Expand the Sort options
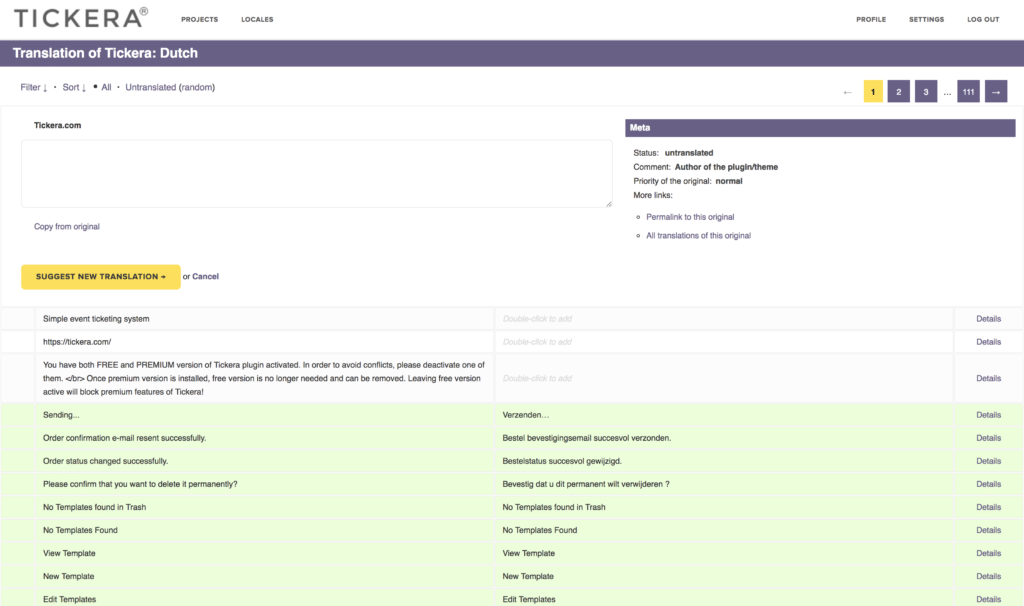 tap(74, 88)
